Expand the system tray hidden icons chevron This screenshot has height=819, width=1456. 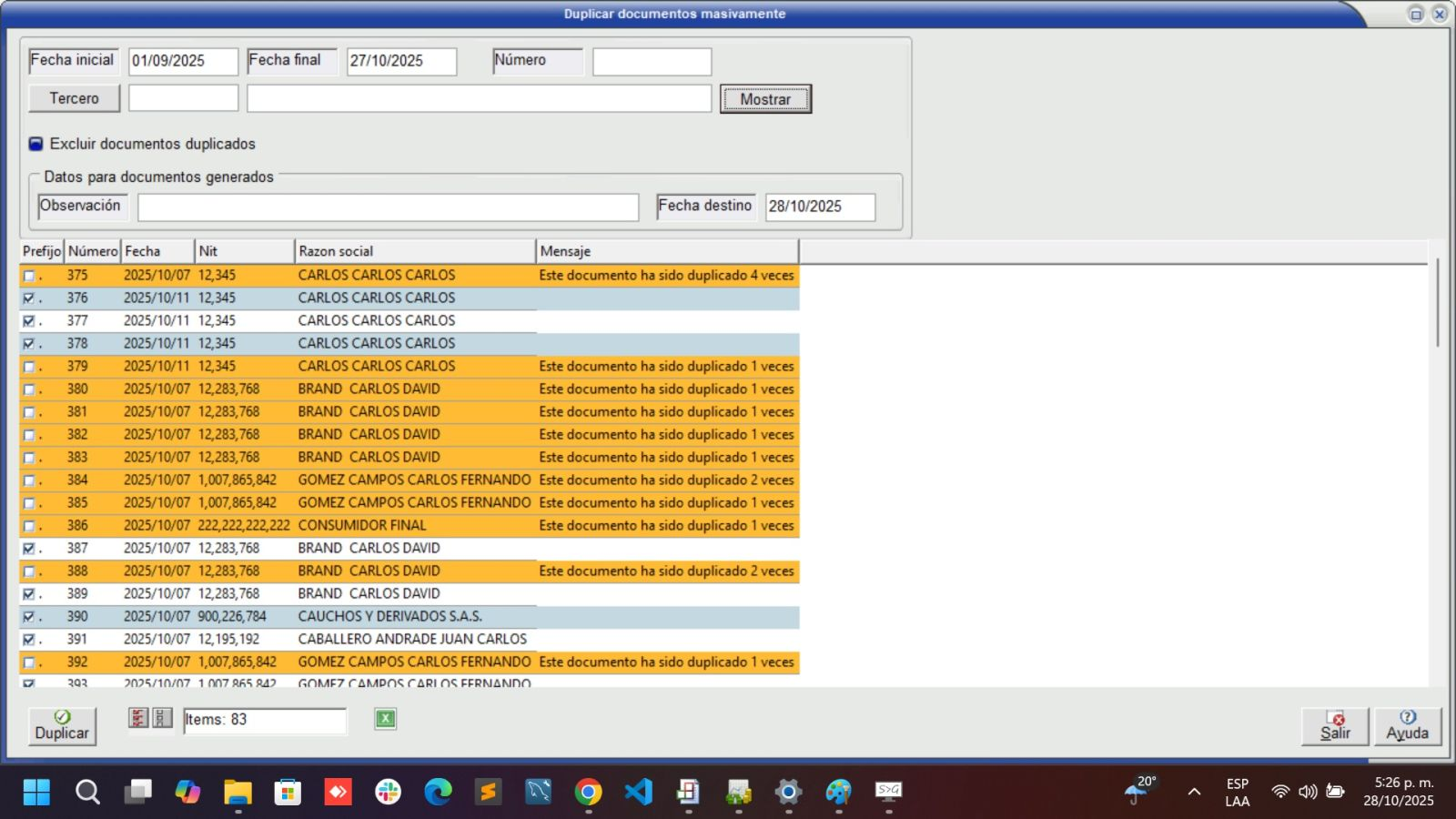[1194, 792]
